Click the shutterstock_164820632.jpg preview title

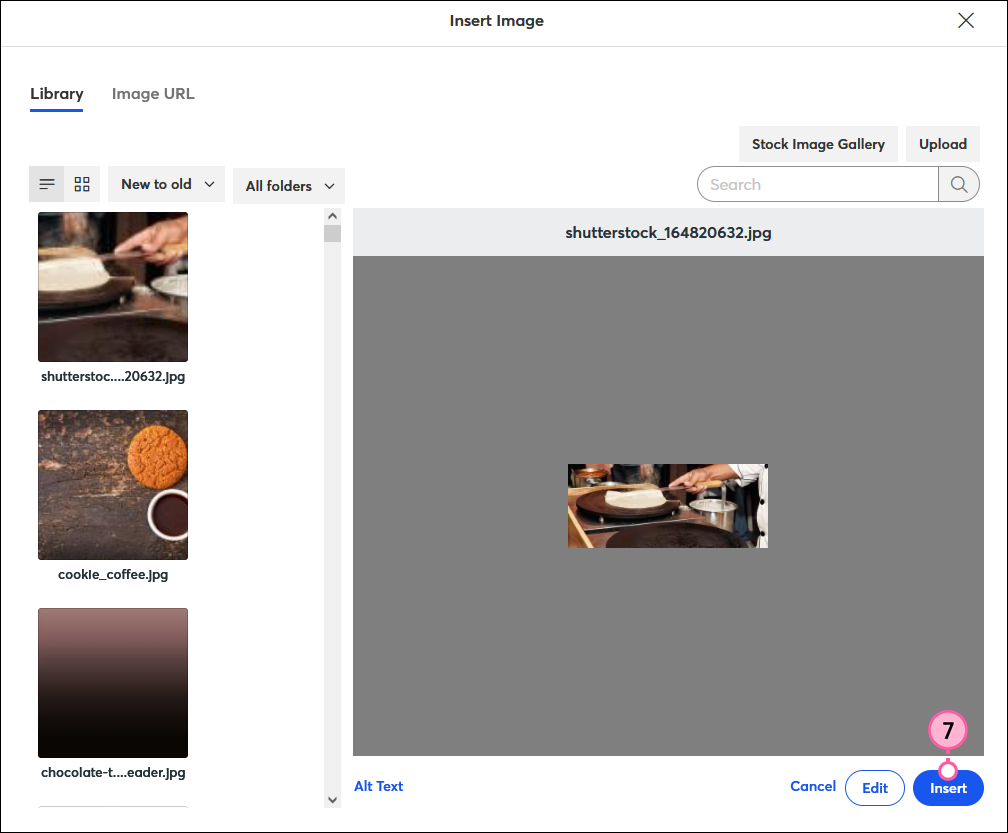[668, 233]
